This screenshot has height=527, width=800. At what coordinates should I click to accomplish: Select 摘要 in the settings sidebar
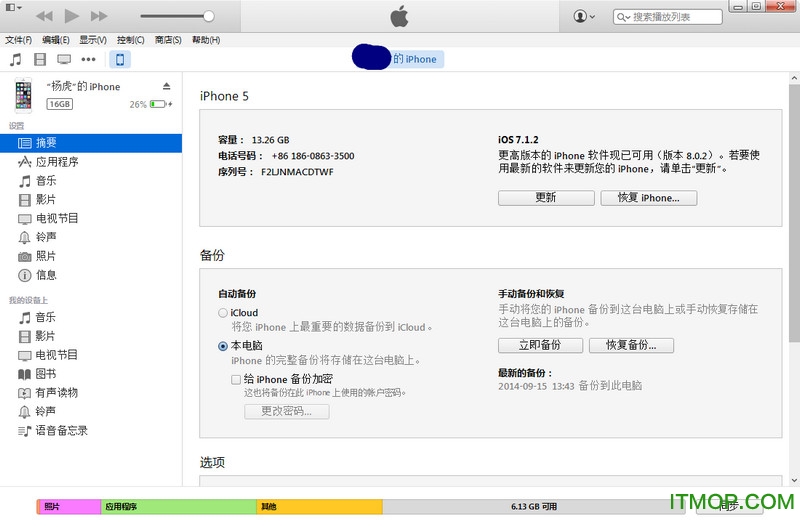click(91, 143)
